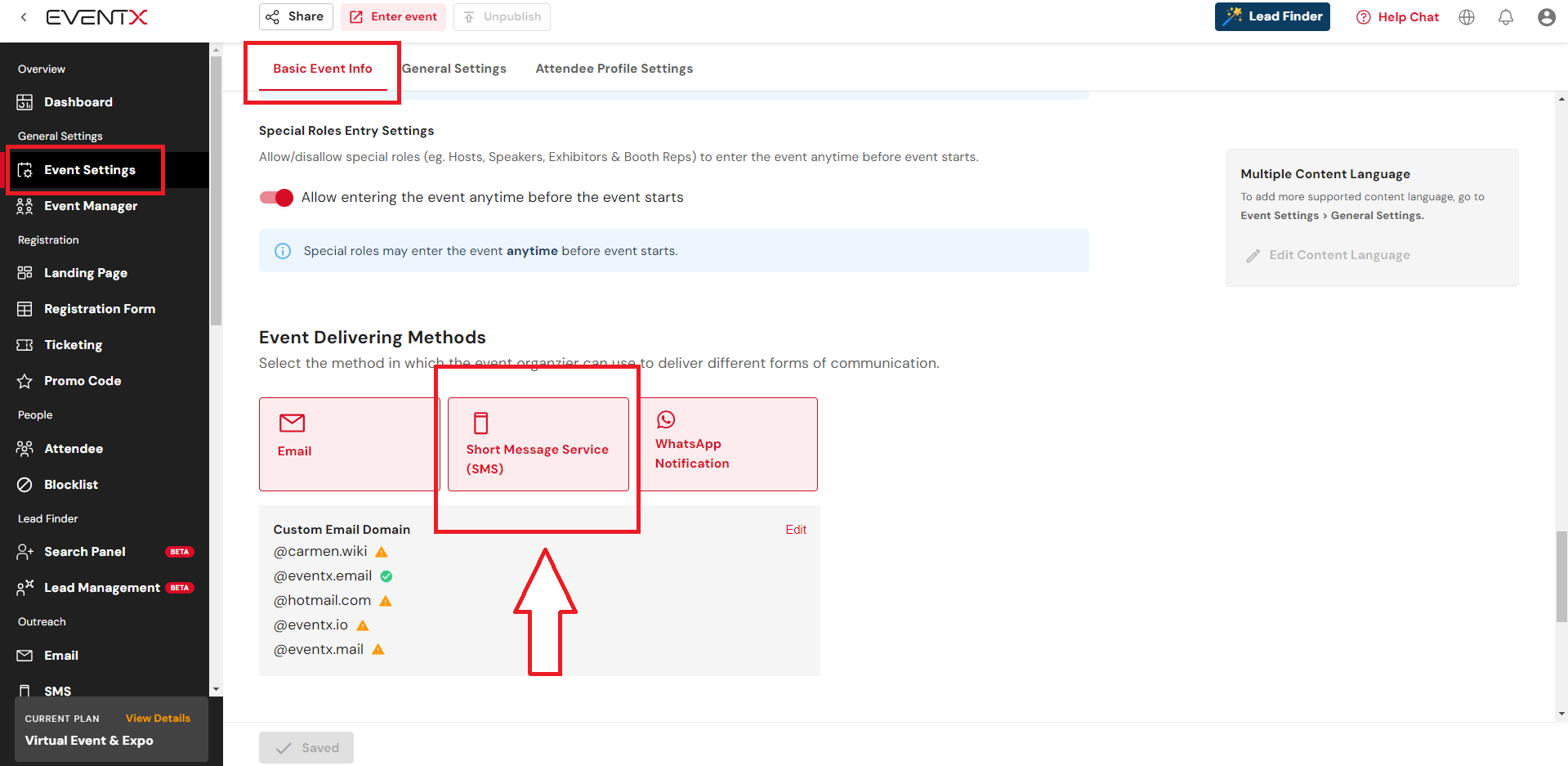Open the Landing Page sidebar icon

25,273
